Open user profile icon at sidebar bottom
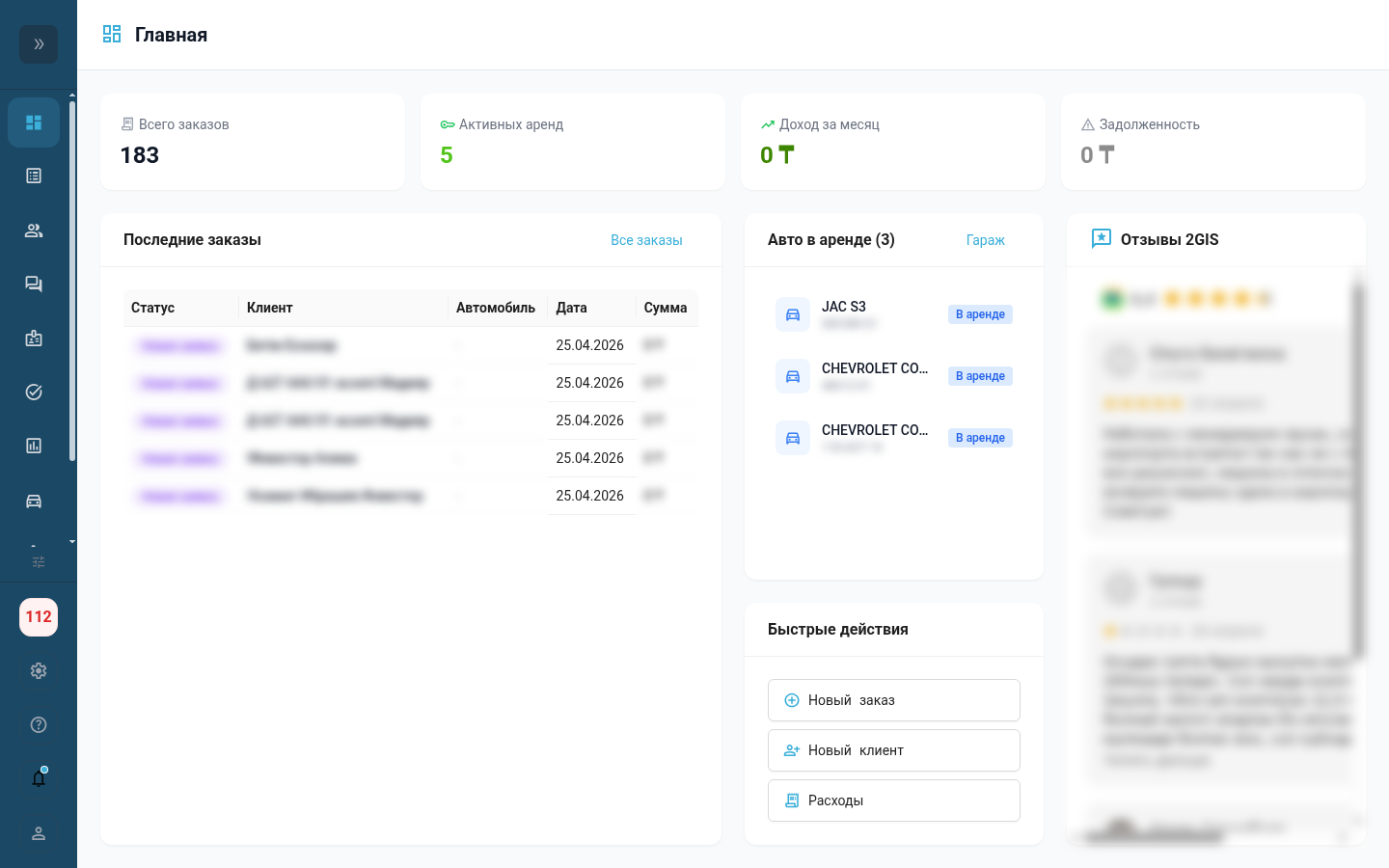 [39, 833]
